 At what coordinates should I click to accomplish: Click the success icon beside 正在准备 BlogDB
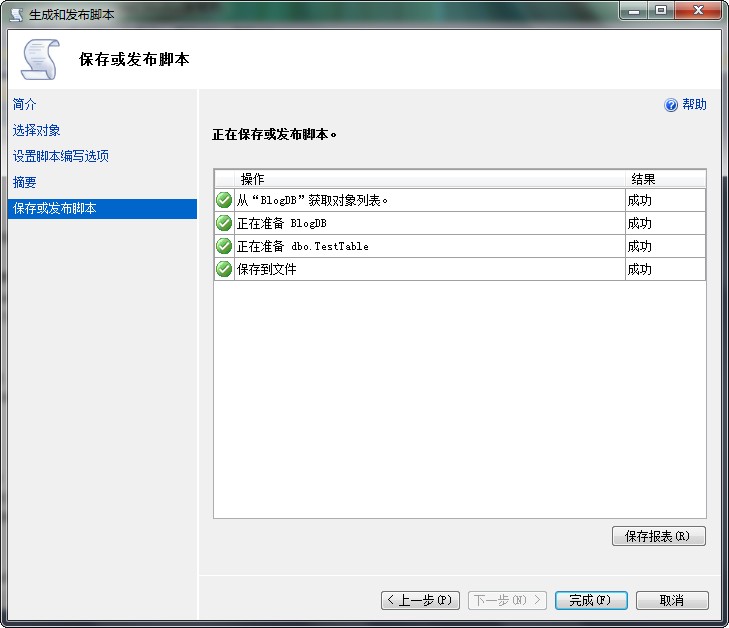224,223
